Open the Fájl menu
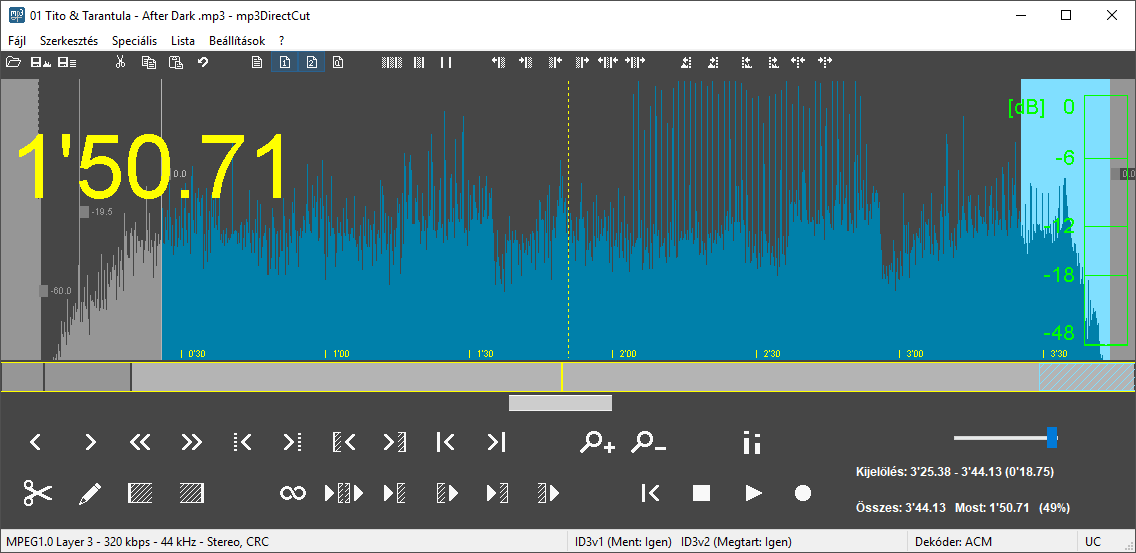Image resolution: width=1136 pixels, height=553 pixels. [17, 41]
